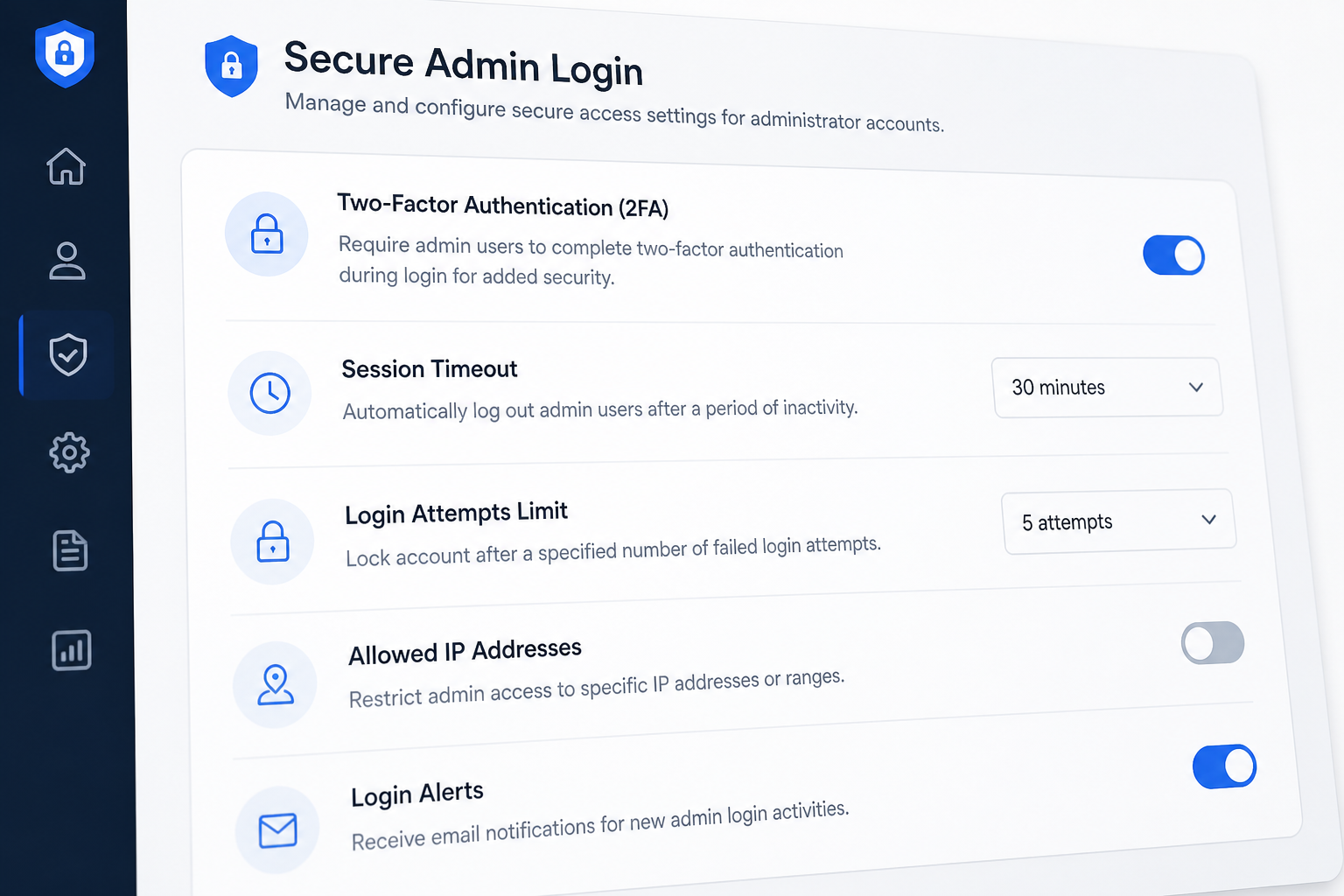1344x896 pixels.
Task: Click the Login Alerts title
Action: (x=417, y=794)
